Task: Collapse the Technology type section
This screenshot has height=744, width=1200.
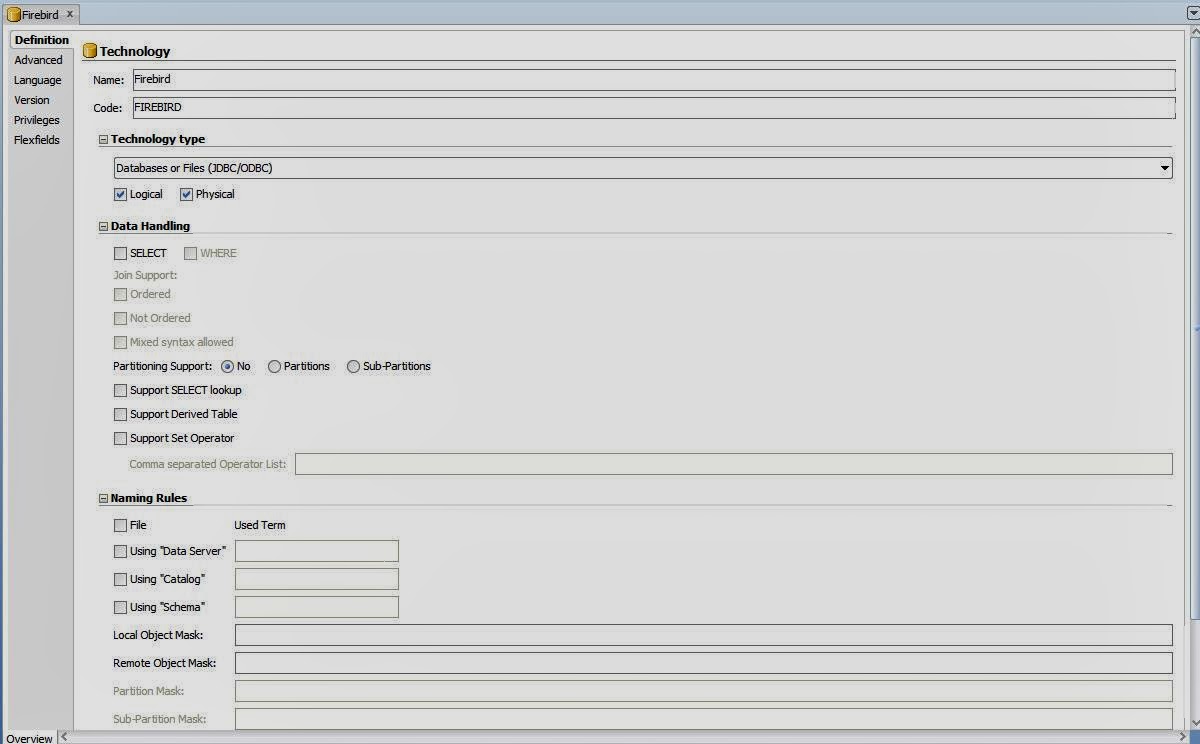Action: [103, 140]
